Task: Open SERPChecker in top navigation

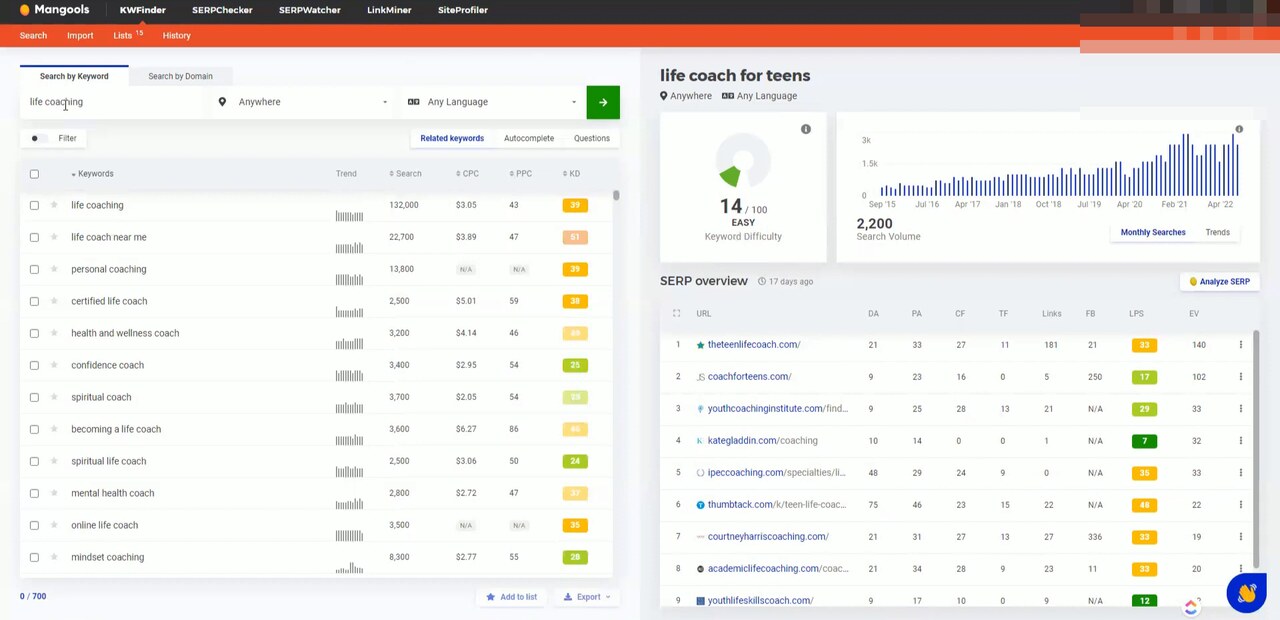Action: [x=222, y=10]
